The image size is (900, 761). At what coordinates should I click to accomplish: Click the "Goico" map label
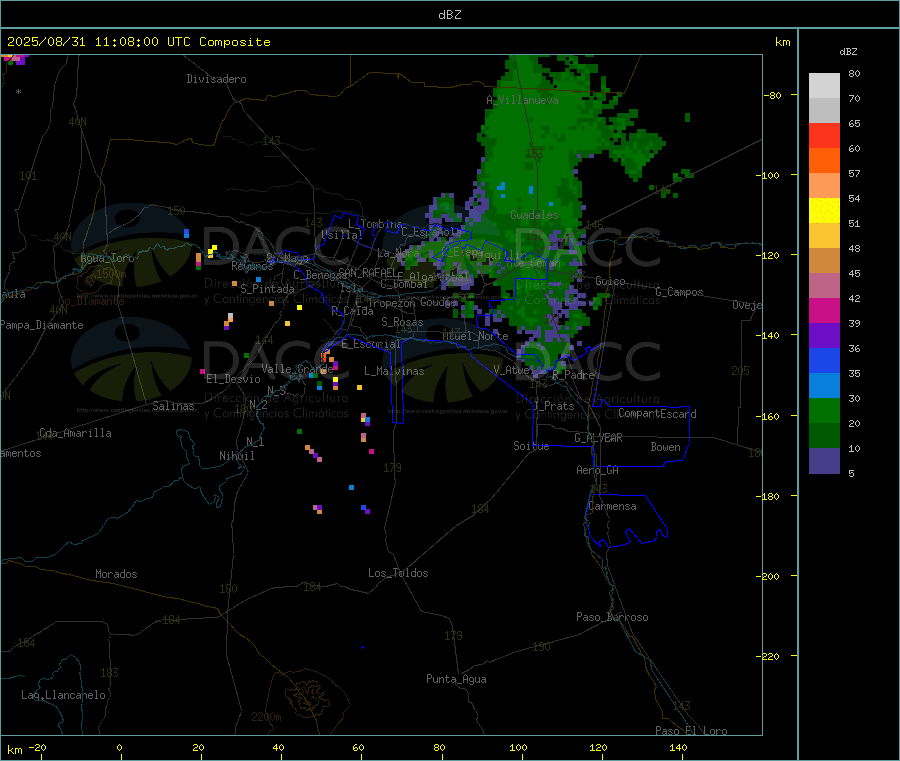pos(610,281)
